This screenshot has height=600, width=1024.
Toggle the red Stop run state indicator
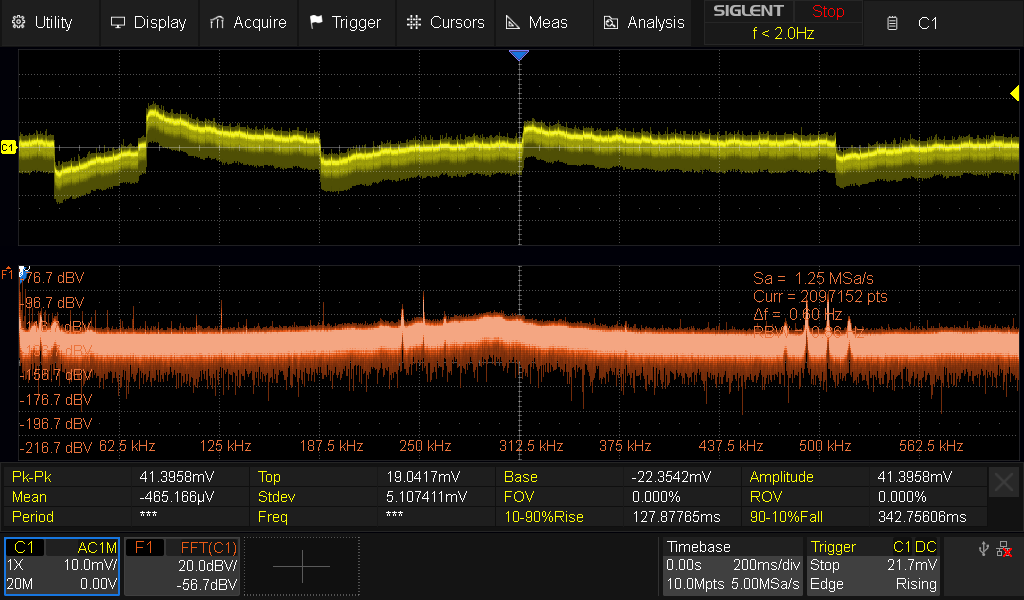[x=827, y=12]
